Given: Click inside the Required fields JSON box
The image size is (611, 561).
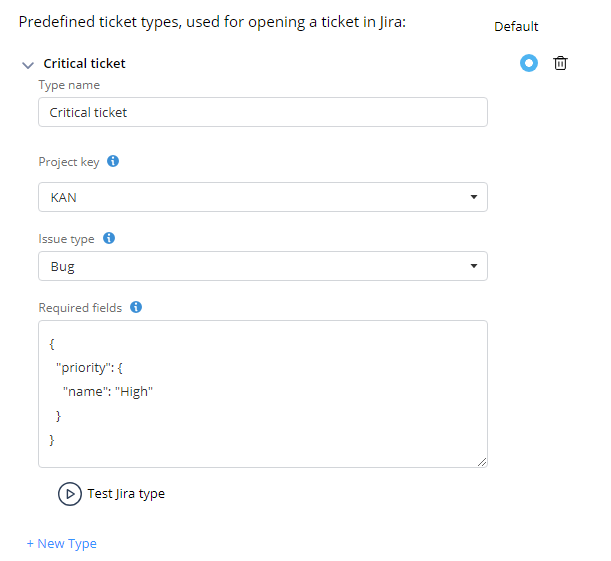Looking at the screenshot, I should [x=263, y=394].
